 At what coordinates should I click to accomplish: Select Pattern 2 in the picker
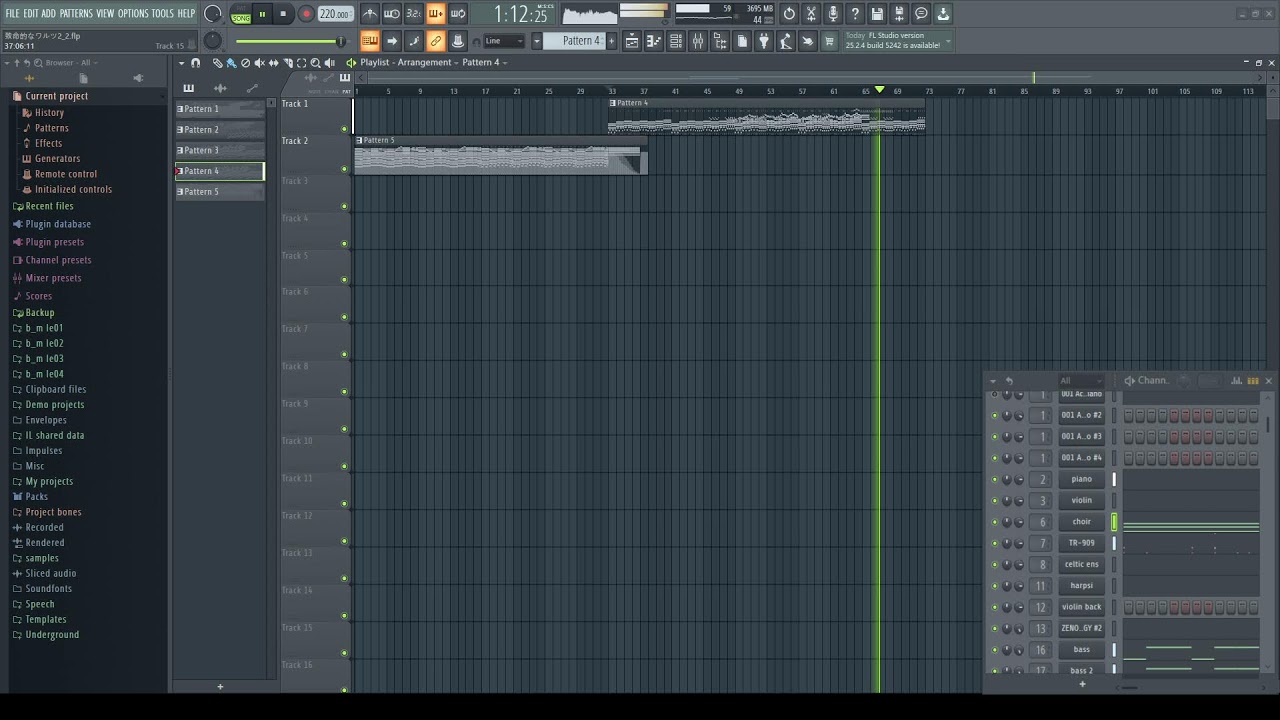(x=220, y=130)
